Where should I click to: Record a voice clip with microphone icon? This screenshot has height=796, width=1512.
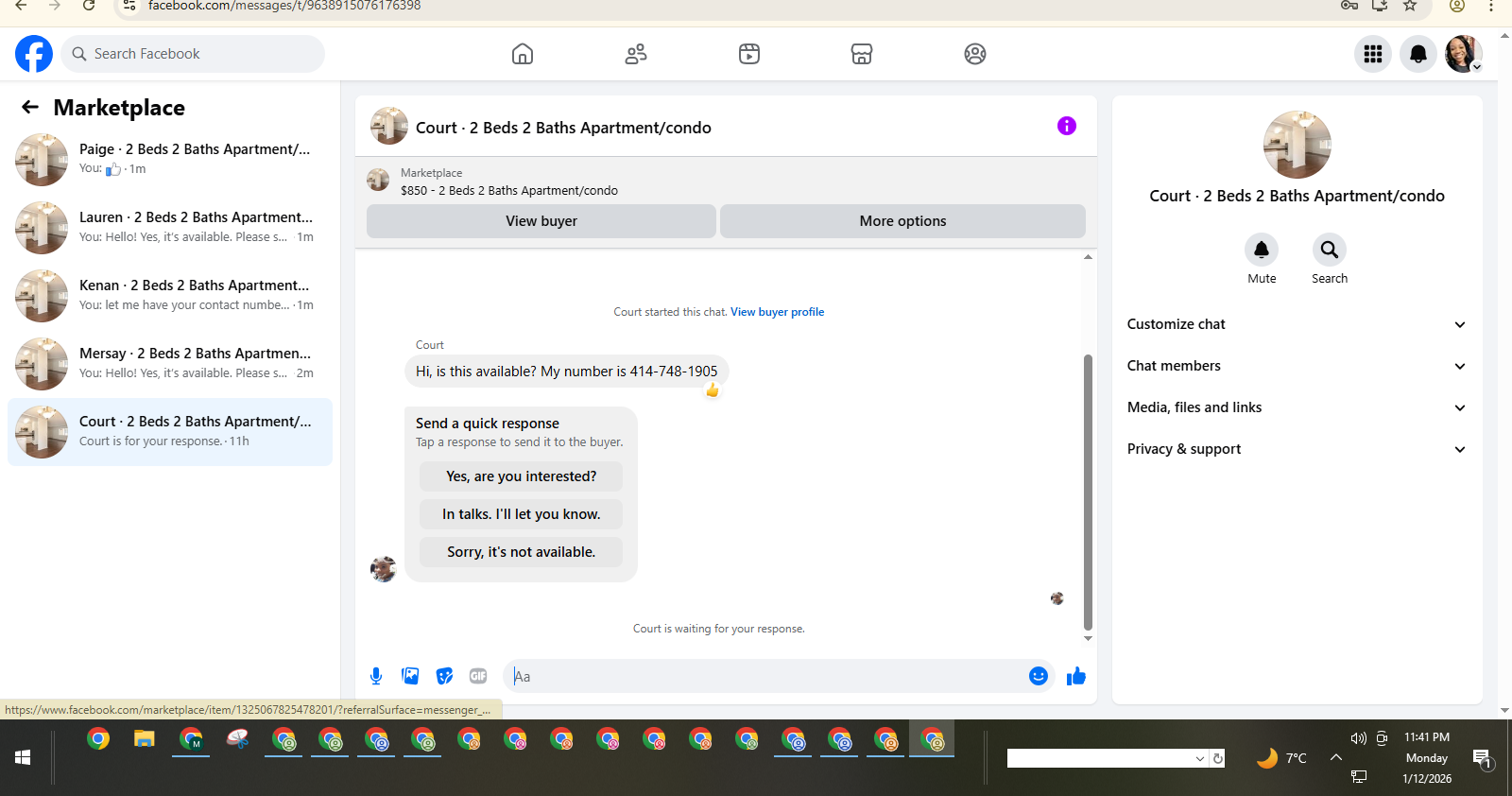point(376,676)
